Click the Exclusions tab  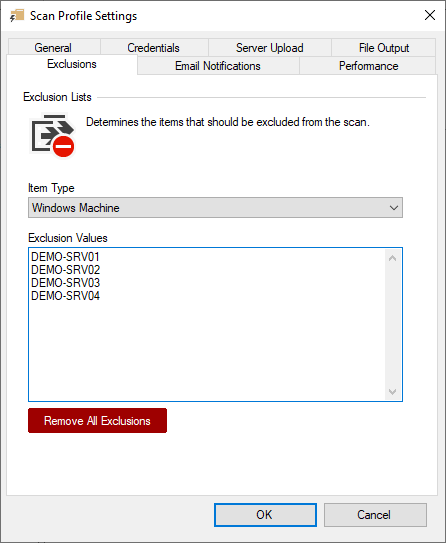pos(72,64)
